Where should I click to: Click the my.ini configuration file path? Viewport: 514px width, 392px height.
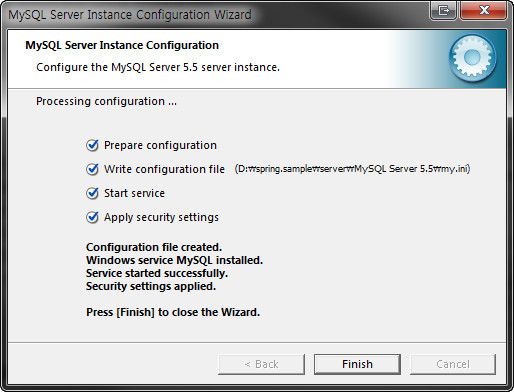click(x=352, y=169)
